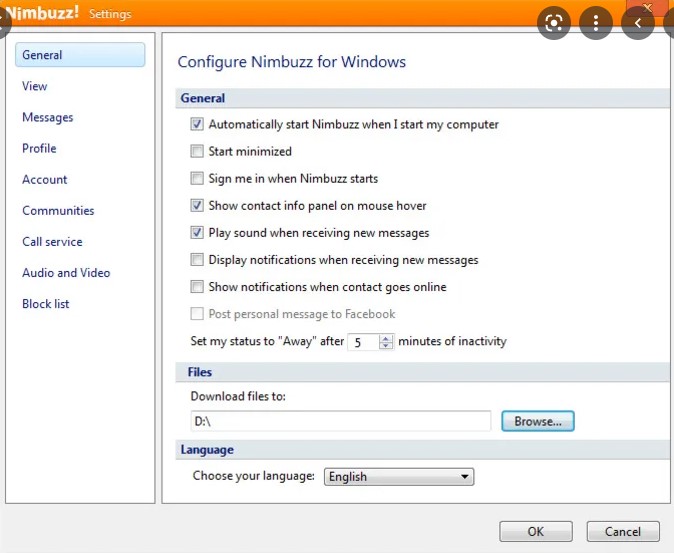Check Show notifications when contact goes online
The image size is (674, 553).
pyautogui.click(x=197, y=287)
